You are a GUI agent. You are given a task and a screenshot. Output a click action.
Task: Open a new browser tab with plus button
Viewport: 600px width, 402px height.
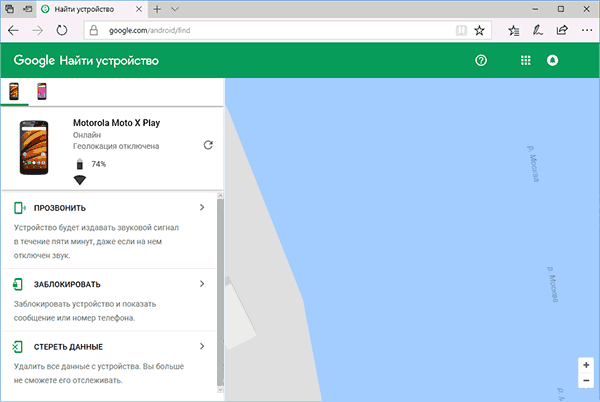pyautogui.click(x=157, y=8)
